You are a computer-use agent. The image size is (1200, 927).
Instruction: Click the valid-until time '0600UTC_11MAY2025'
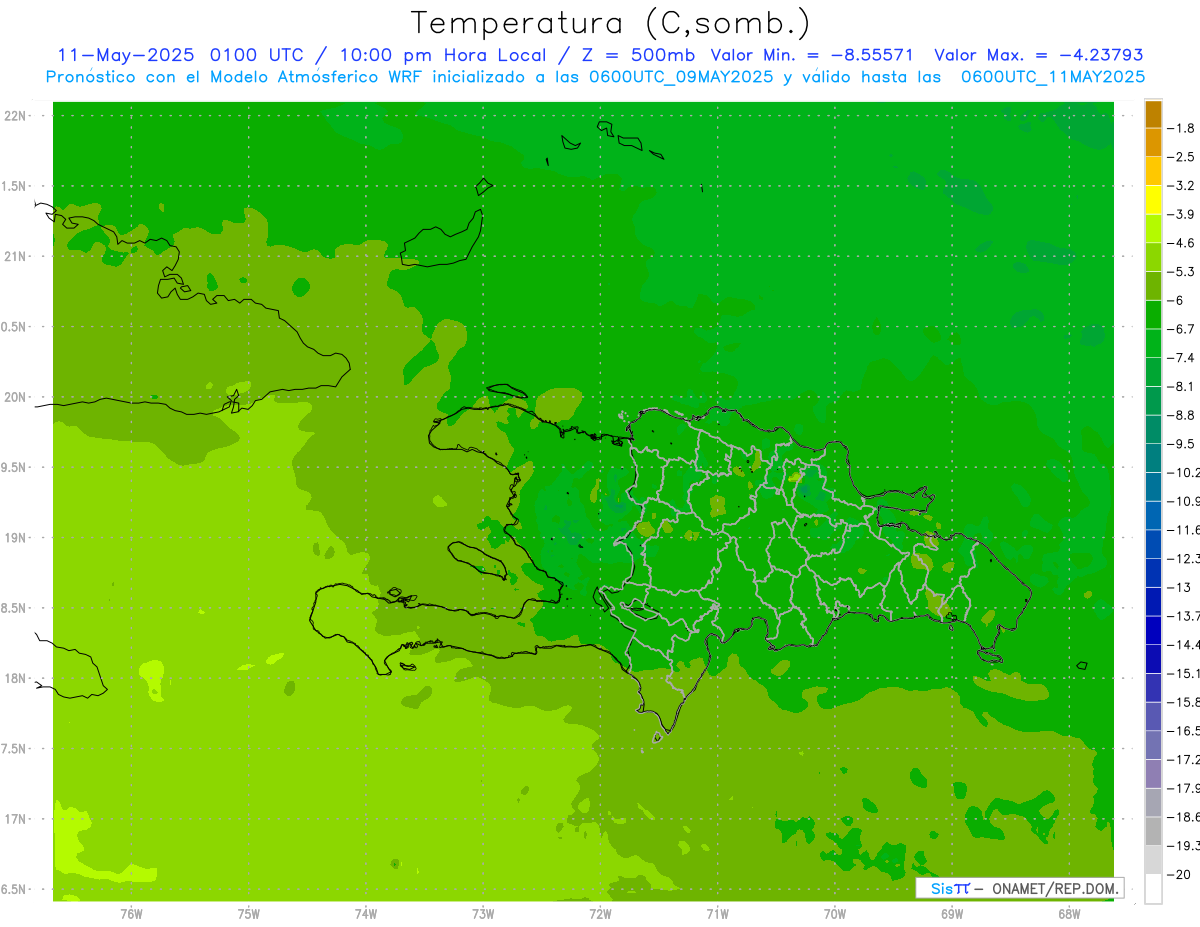point(1053,76)
